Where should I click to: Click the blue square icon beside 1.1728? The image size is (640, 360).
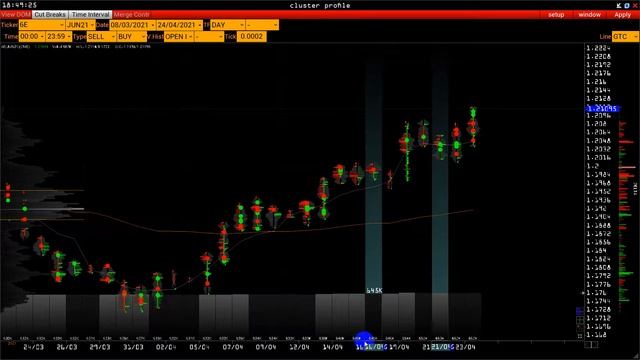click(580, 311)
